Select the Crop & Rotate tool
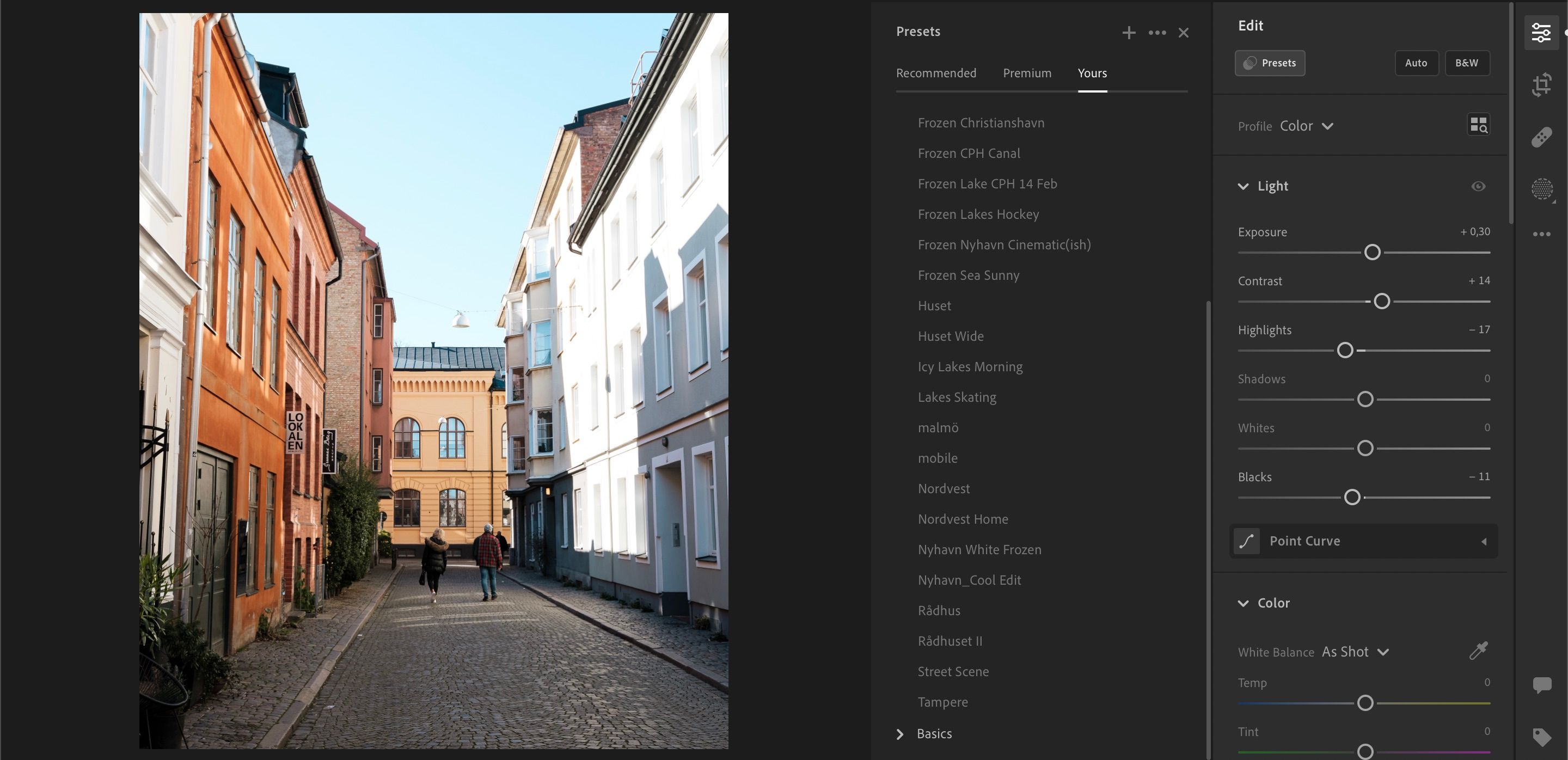 click(1542, 85)
